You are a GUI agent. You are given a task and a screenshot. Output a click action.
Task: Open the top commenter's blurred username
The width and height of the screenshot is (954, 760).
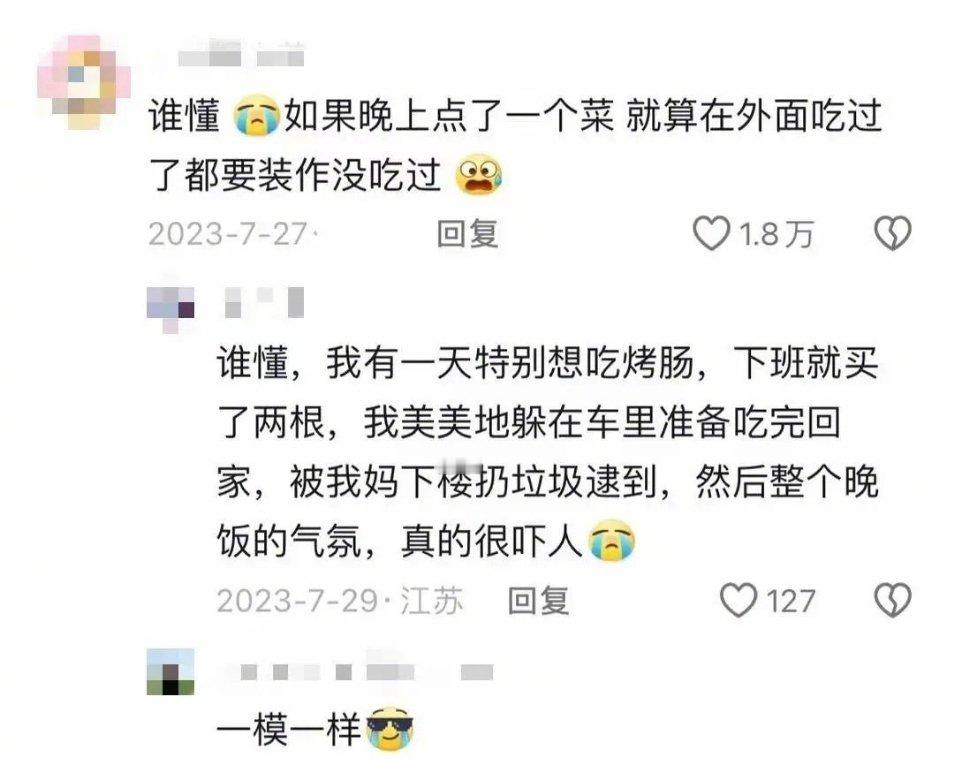coord(242,53)
